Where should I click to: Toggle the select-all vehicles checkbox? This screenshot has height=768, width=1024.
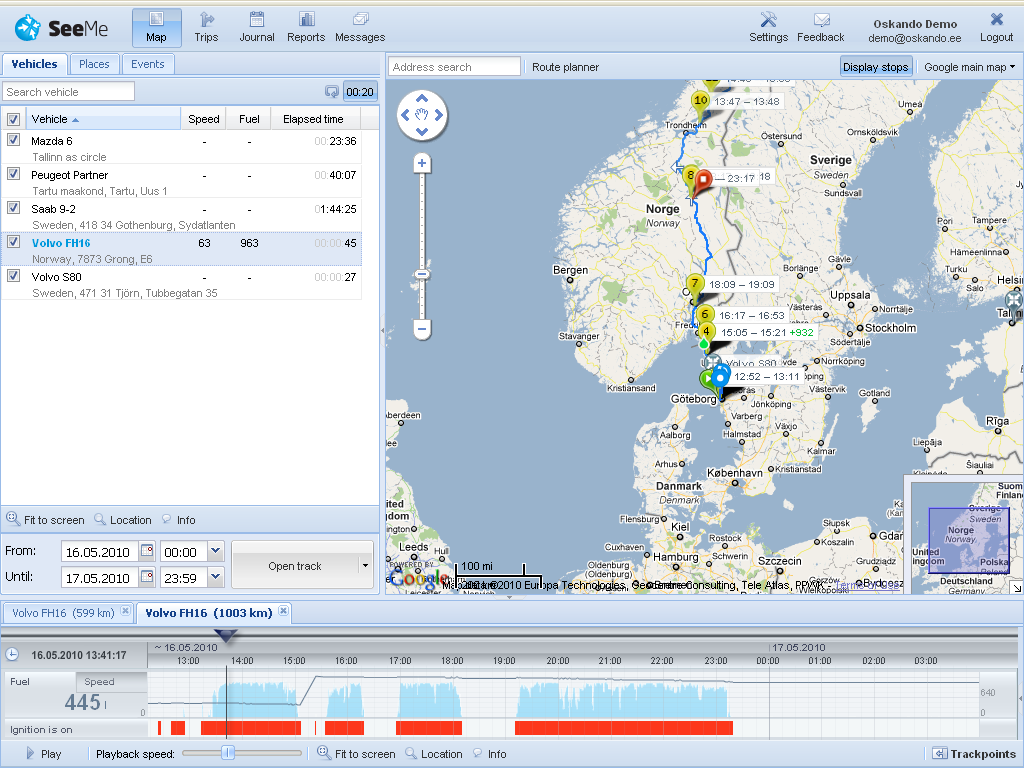tap(13, 120)
